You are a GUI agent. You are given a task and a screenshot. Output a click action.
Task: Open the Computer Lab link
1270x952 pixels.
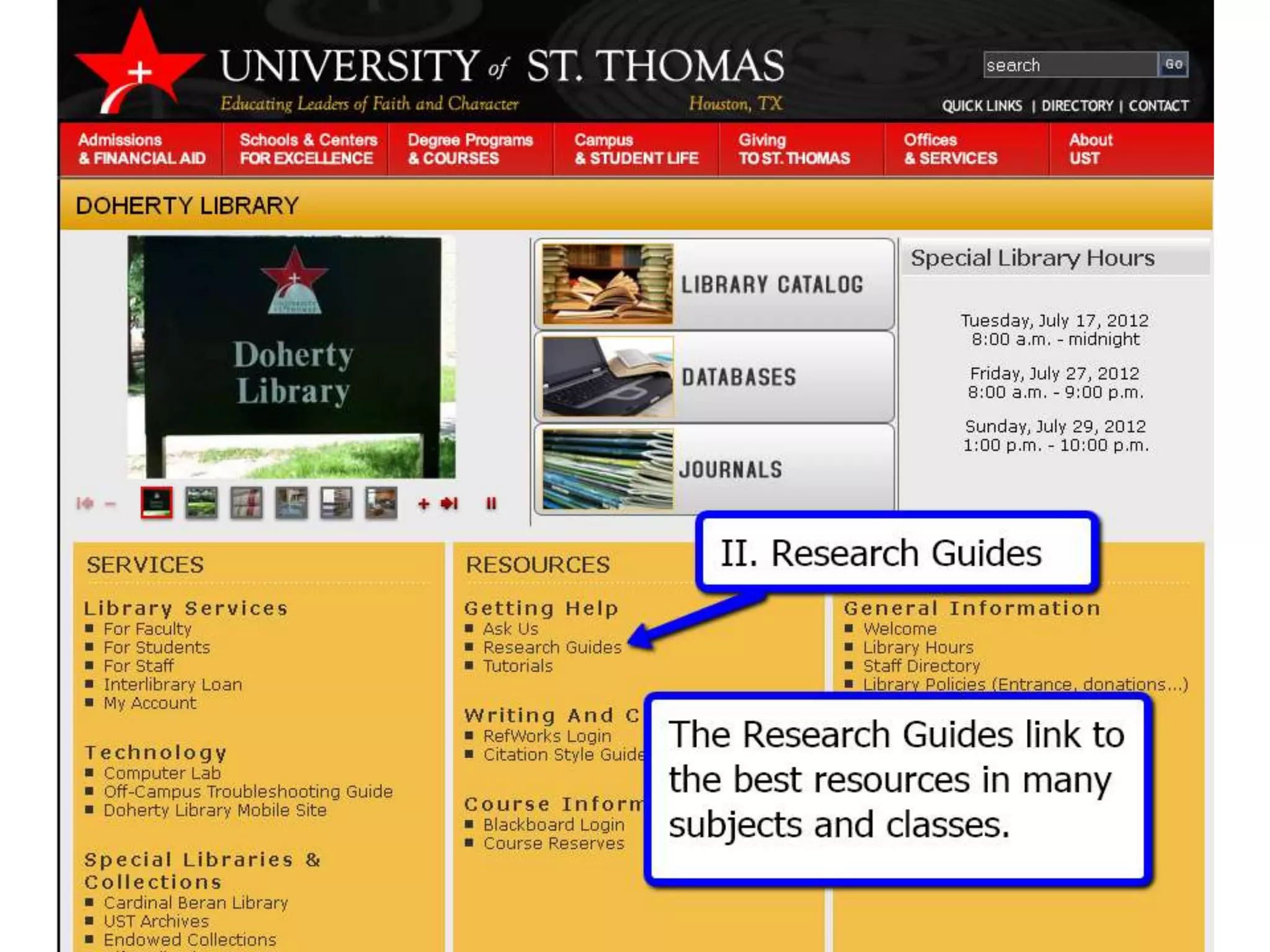click(162, 773)
